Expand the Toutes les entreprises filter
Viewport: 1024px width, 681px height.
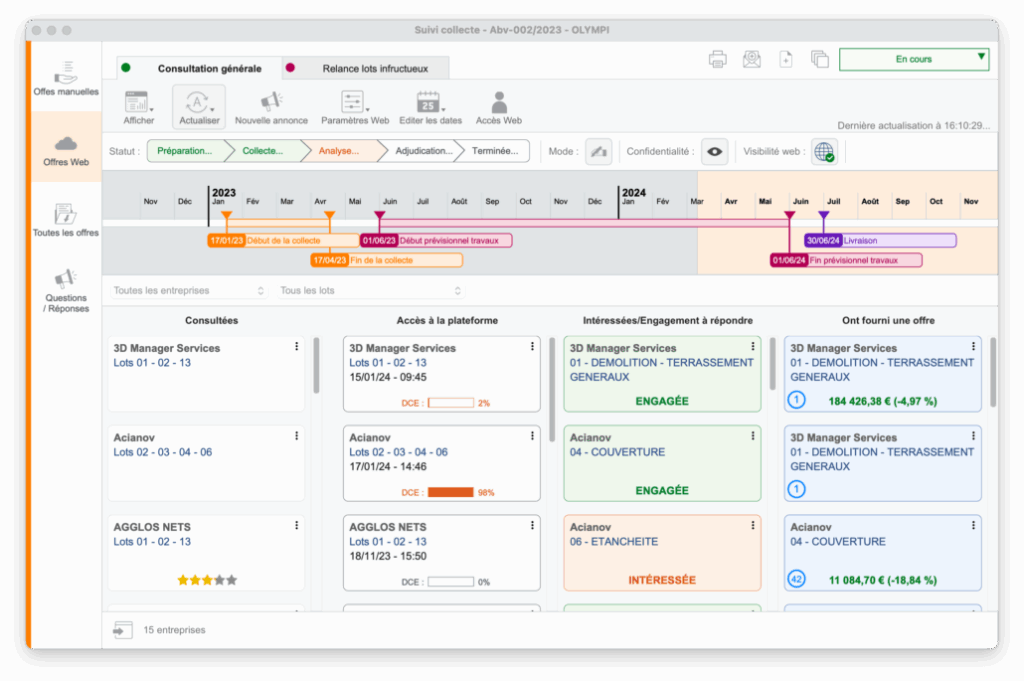point(189,291)
